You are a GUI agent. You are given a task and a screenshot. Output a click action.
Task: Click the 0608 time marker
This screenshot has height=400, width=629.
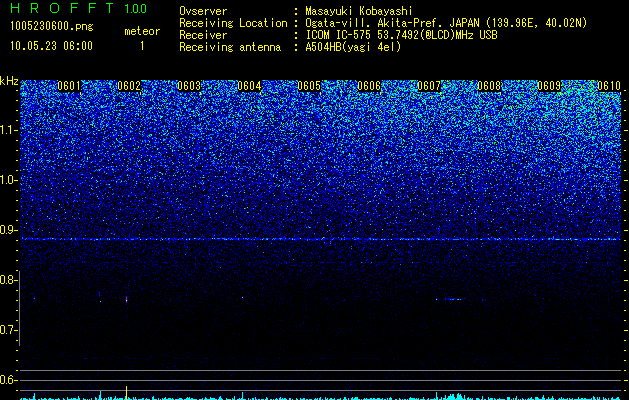click(x=489, y=86)
